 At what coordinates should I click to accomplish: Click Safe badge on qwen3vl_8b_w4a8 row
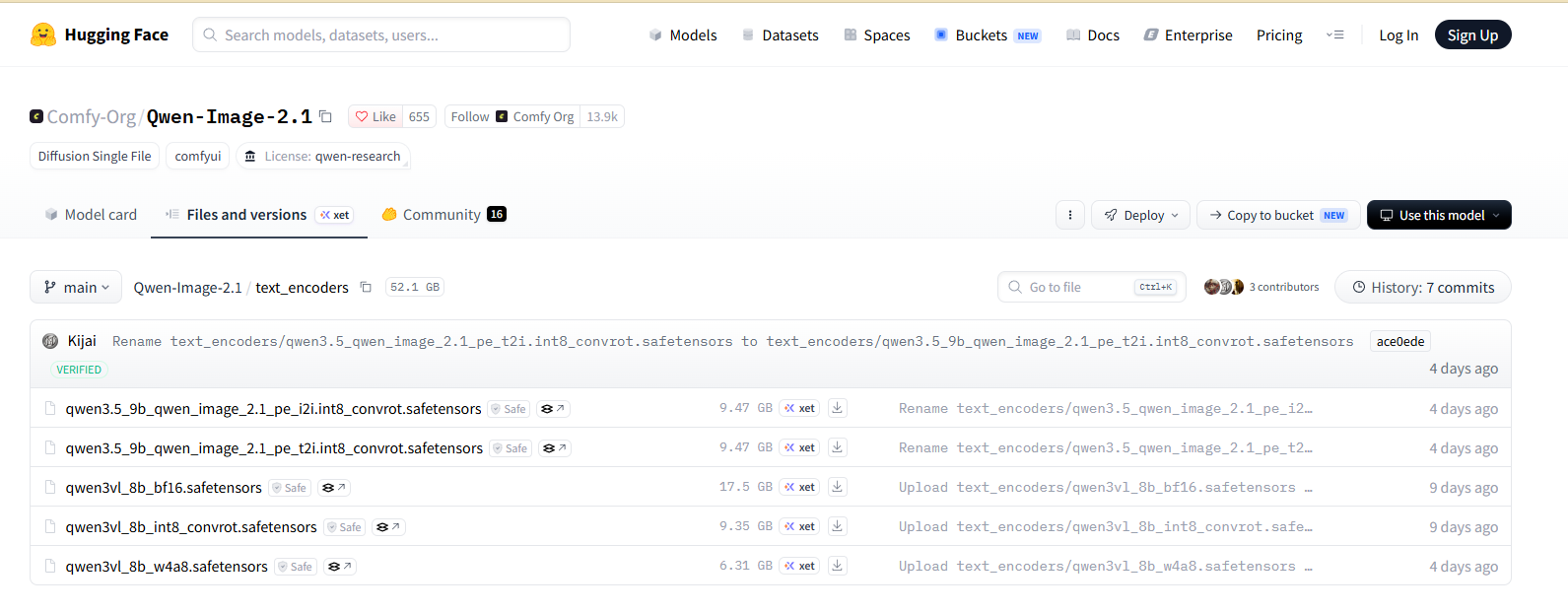tap(296, 567)
